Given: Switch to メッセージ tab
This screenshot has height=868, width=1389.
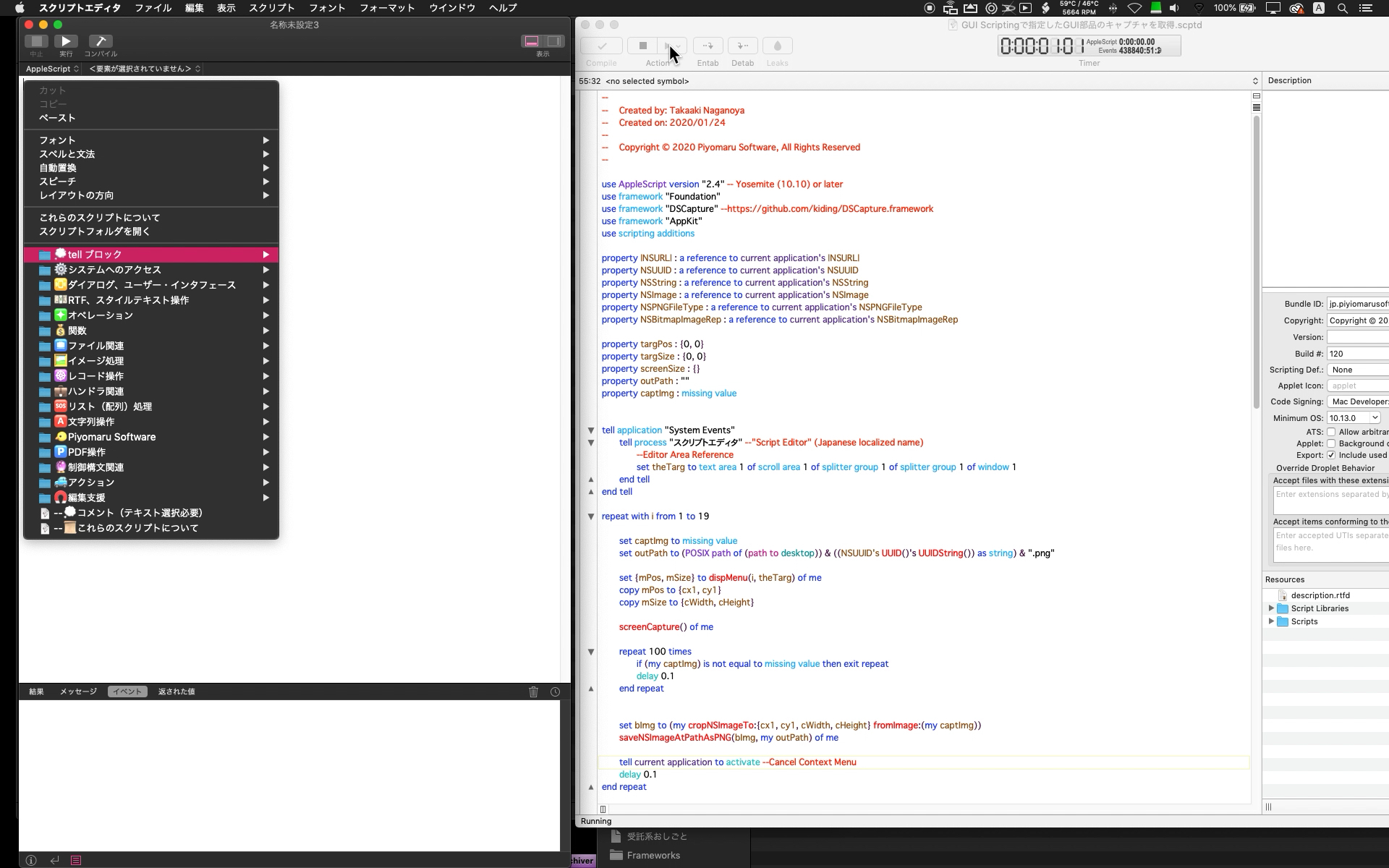Looking at the screenshot, I should click(78, 692).
